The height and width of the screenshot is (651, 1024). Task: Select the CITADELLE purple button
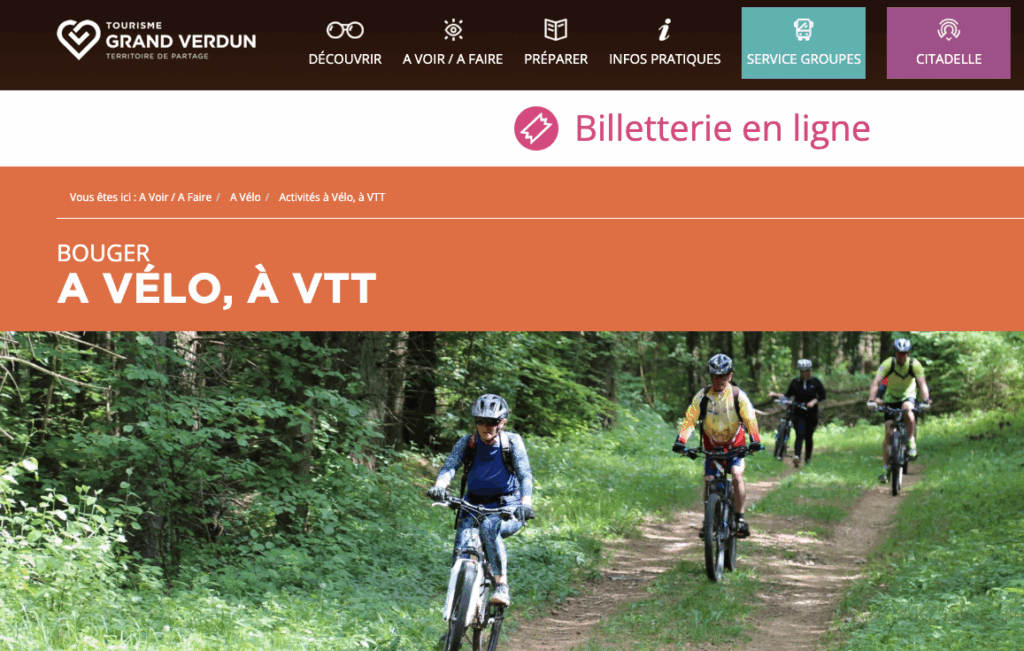pyautogui.click(x=948, y=43)
